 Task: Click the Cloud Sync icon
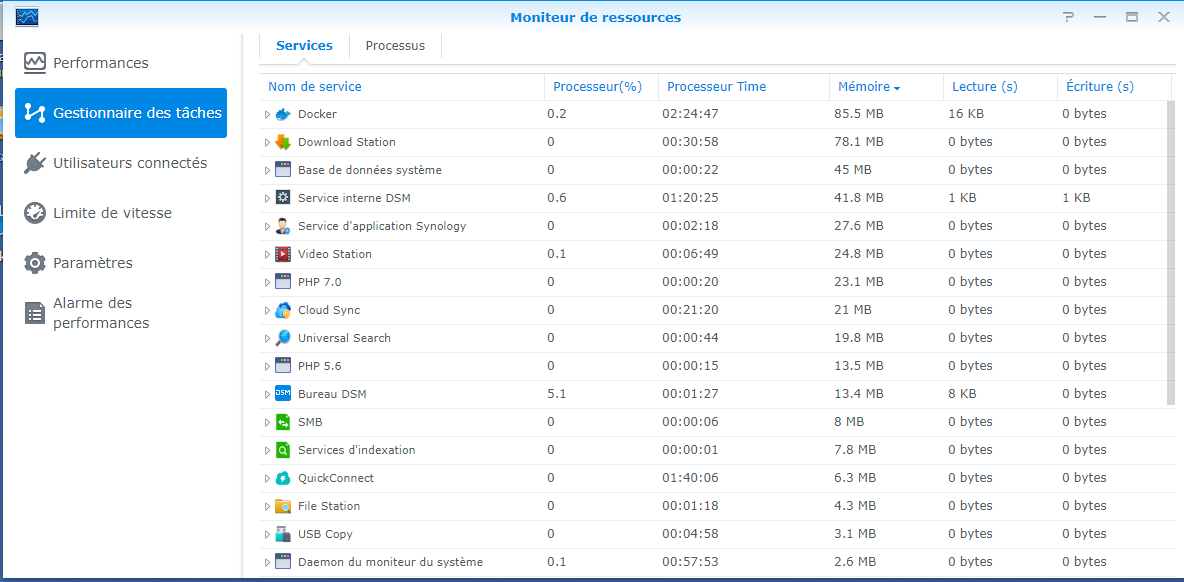[282, 310]
